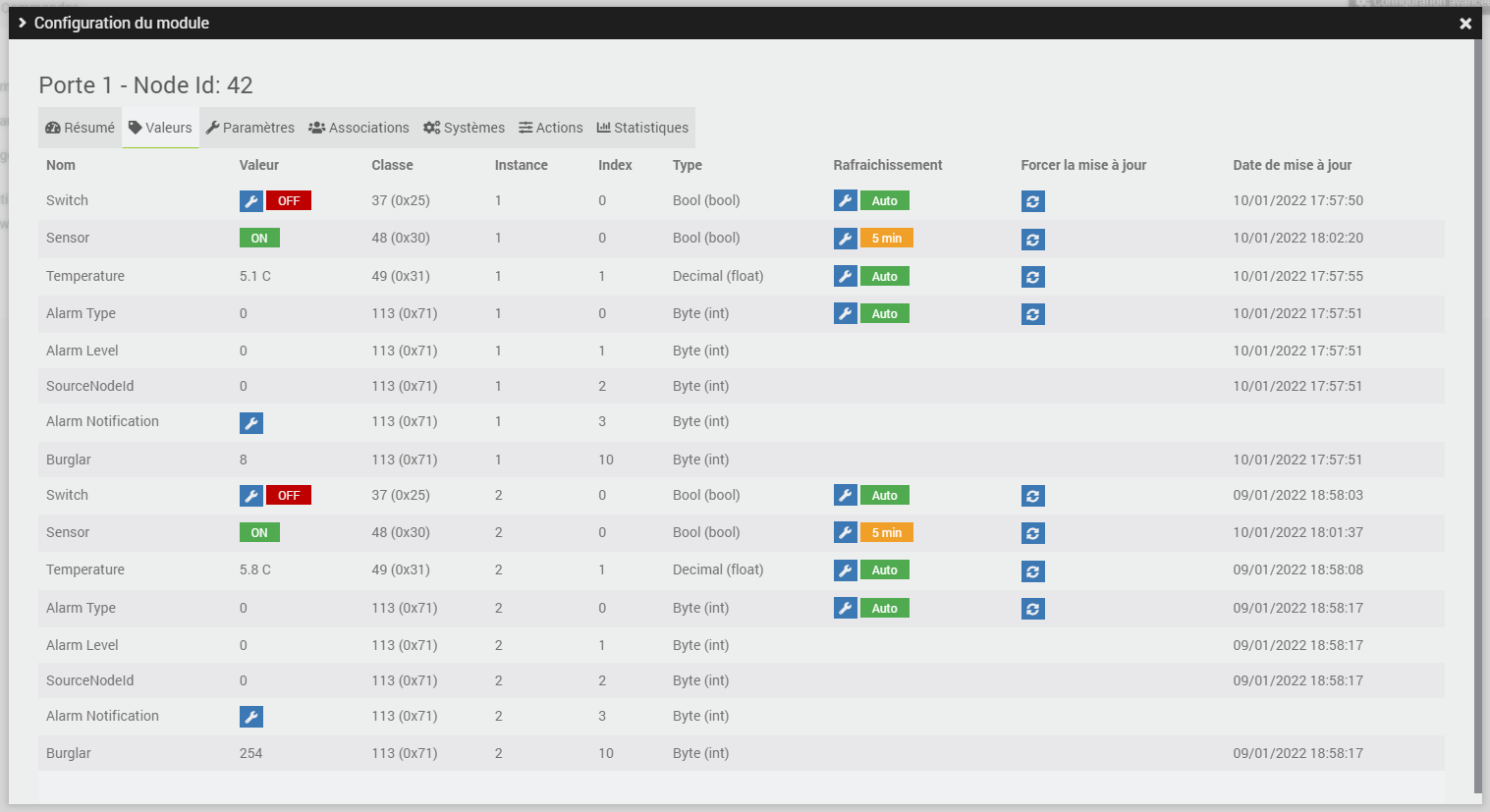Open value wrench for instance 2 Alarm Notification

point(251,718)
